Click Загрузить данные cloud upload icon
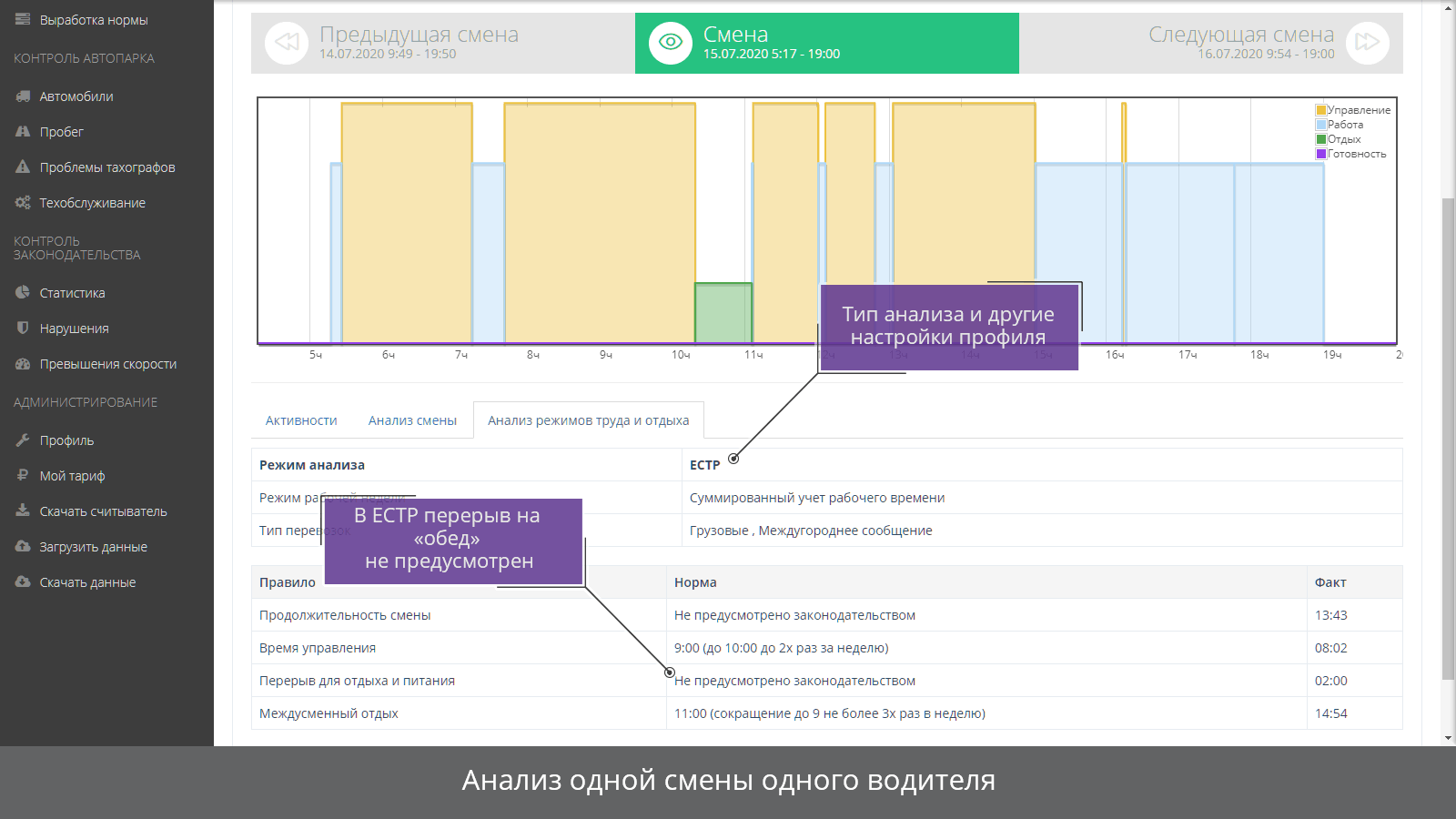 [x=23, y=546]
